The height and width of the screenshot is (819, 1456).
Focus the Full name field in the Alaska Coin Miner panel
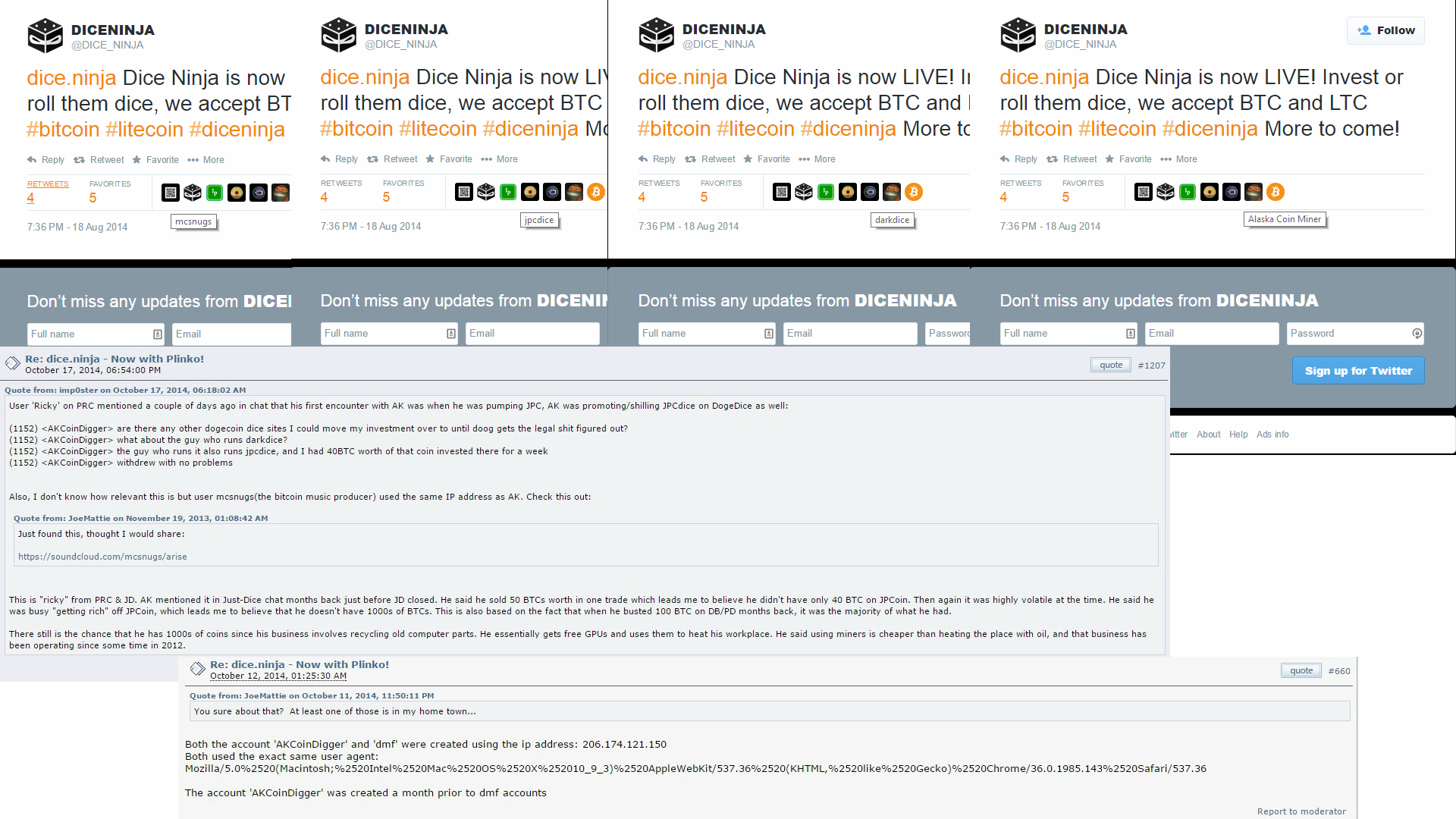coord(1068,334)
